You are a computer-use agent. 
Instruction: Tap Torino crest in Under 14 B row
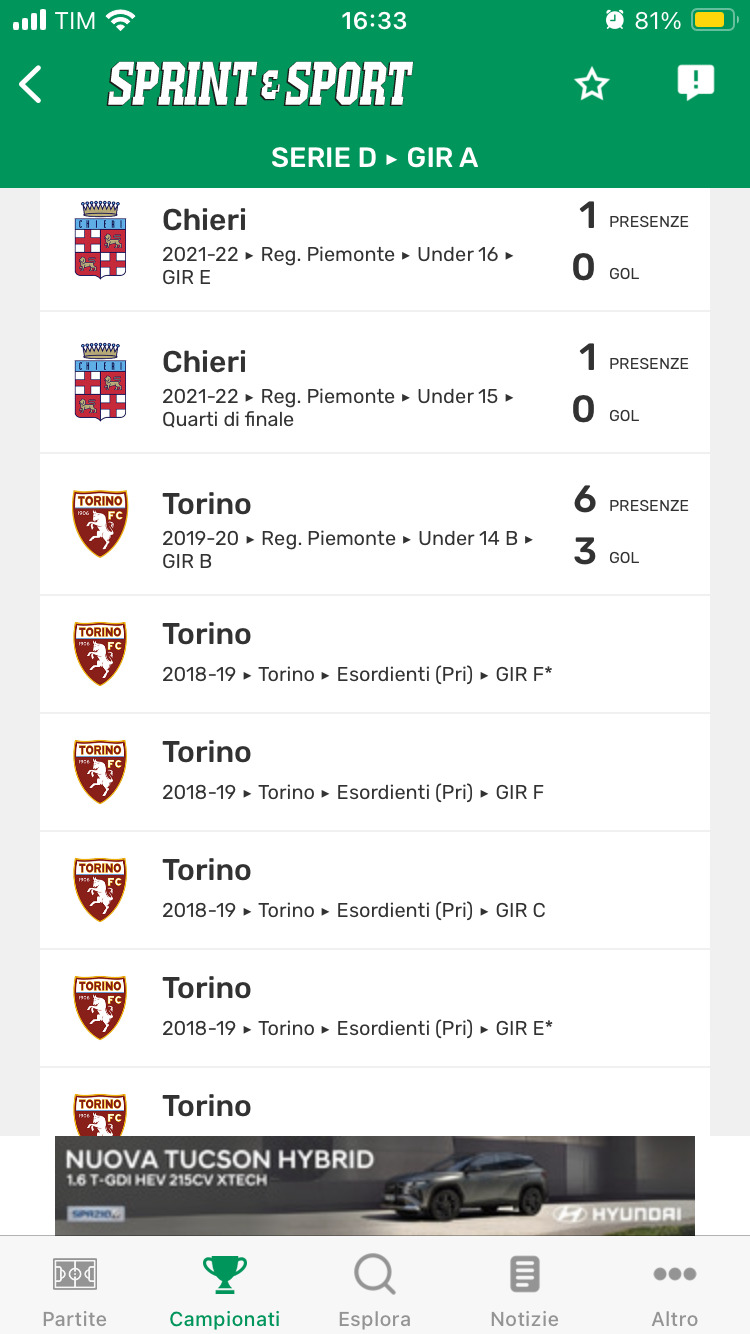pyautogui.click(x=100, y=524)
